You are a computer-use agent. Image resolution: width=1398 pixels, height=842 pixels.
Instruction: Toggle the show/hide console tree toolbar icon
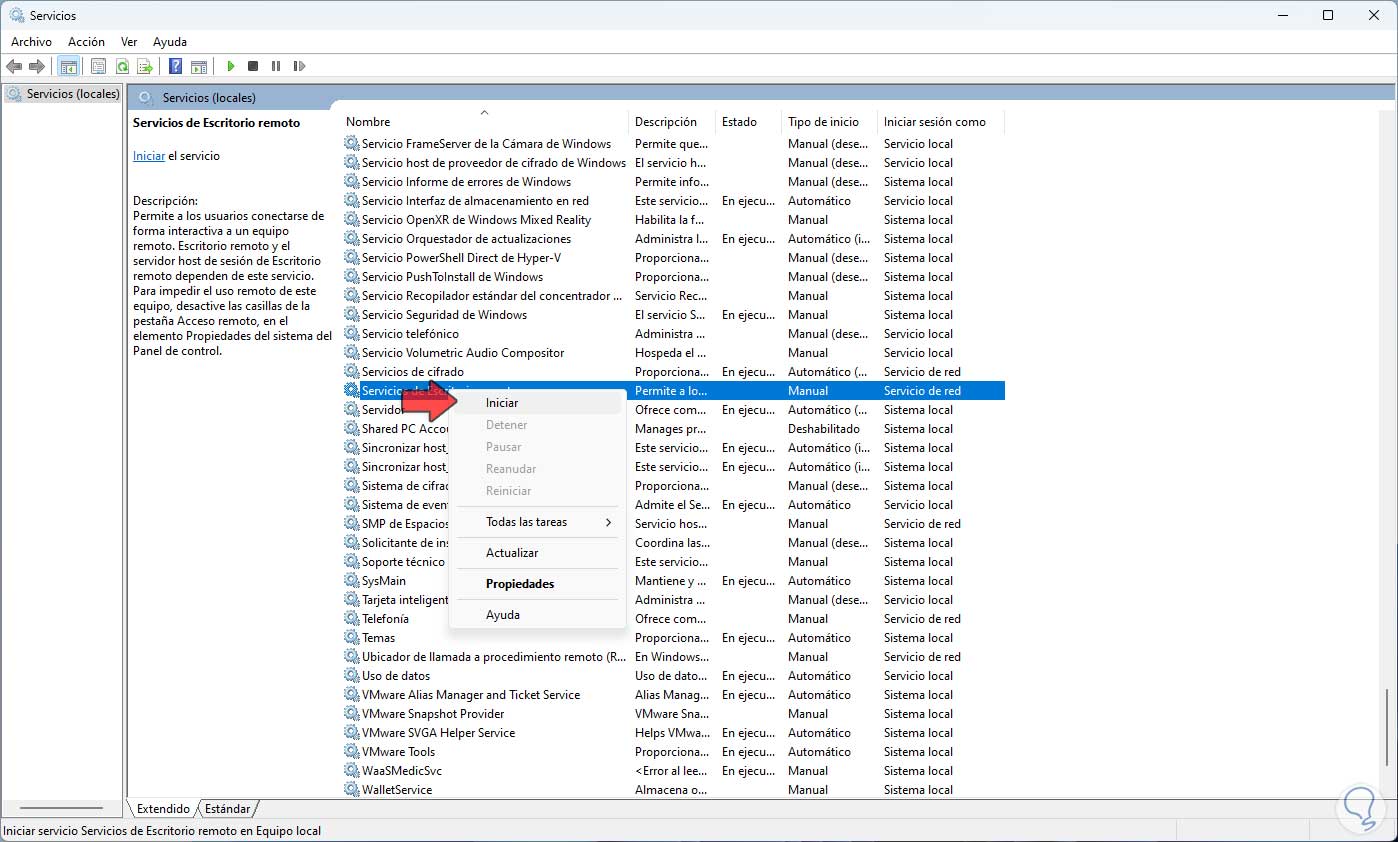click(x=69, y=66)
